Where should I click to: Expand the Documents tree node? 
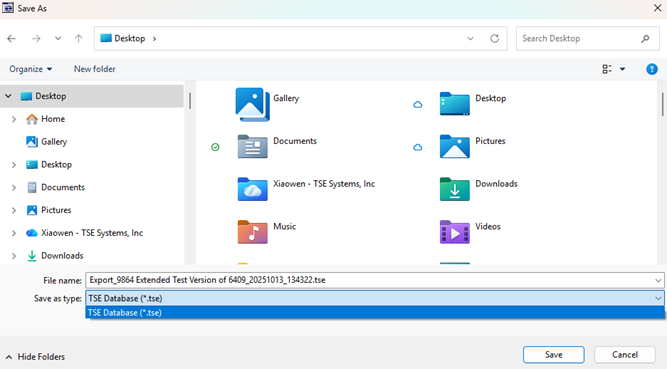click(14, 187)
